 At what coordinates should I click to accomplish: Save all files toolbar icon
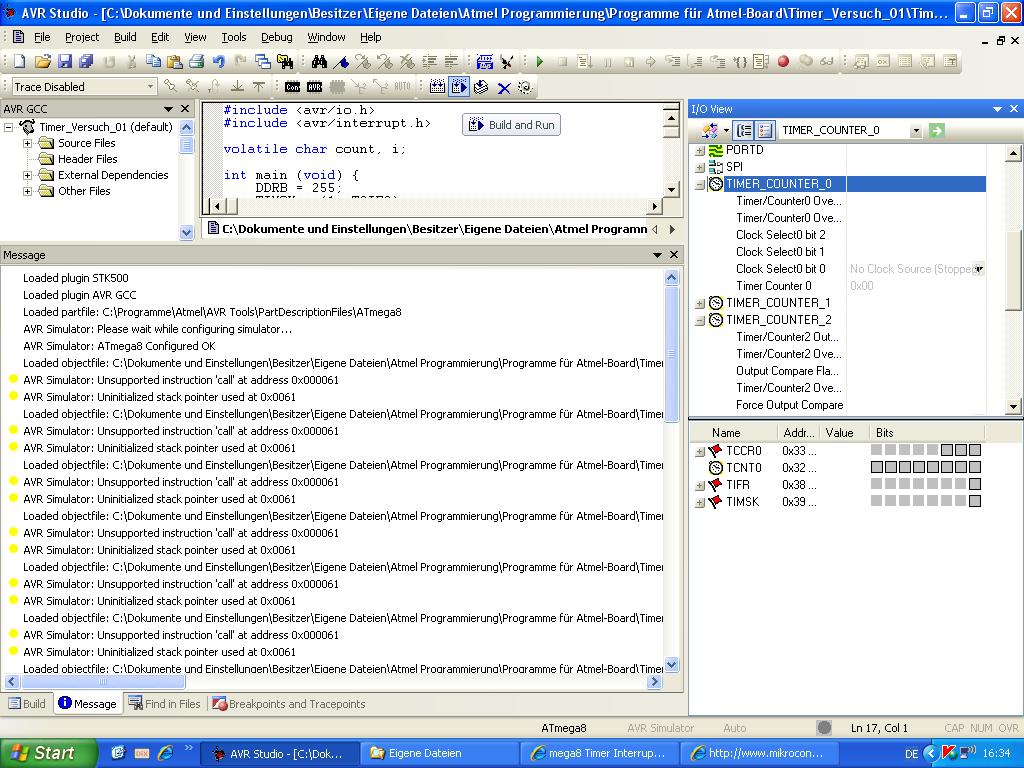tap(86, 61)
